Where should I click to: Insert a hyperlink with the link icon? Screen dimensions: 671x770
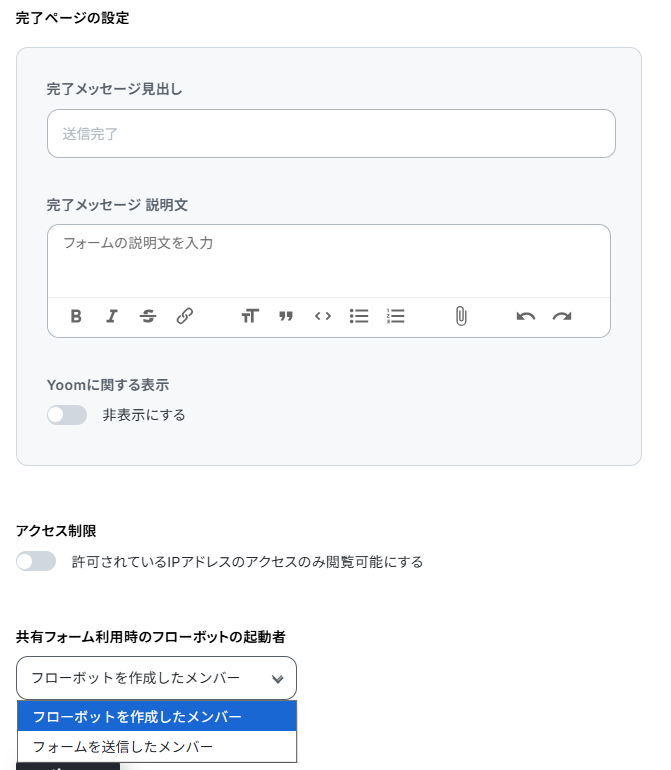[185, 316]
